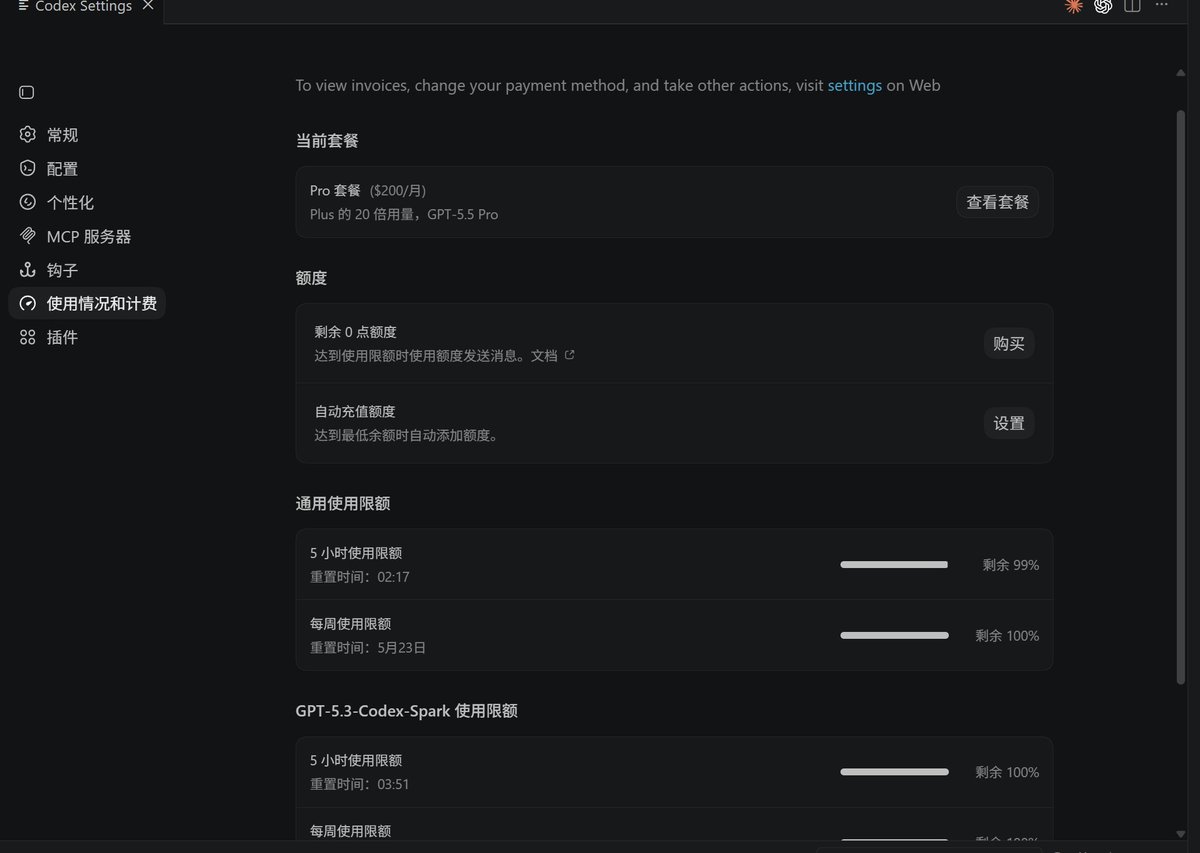Click the 重置时间：02:17 text
Image resolution: width=1200 pixels, height=853 pixels.
[360, 577]
